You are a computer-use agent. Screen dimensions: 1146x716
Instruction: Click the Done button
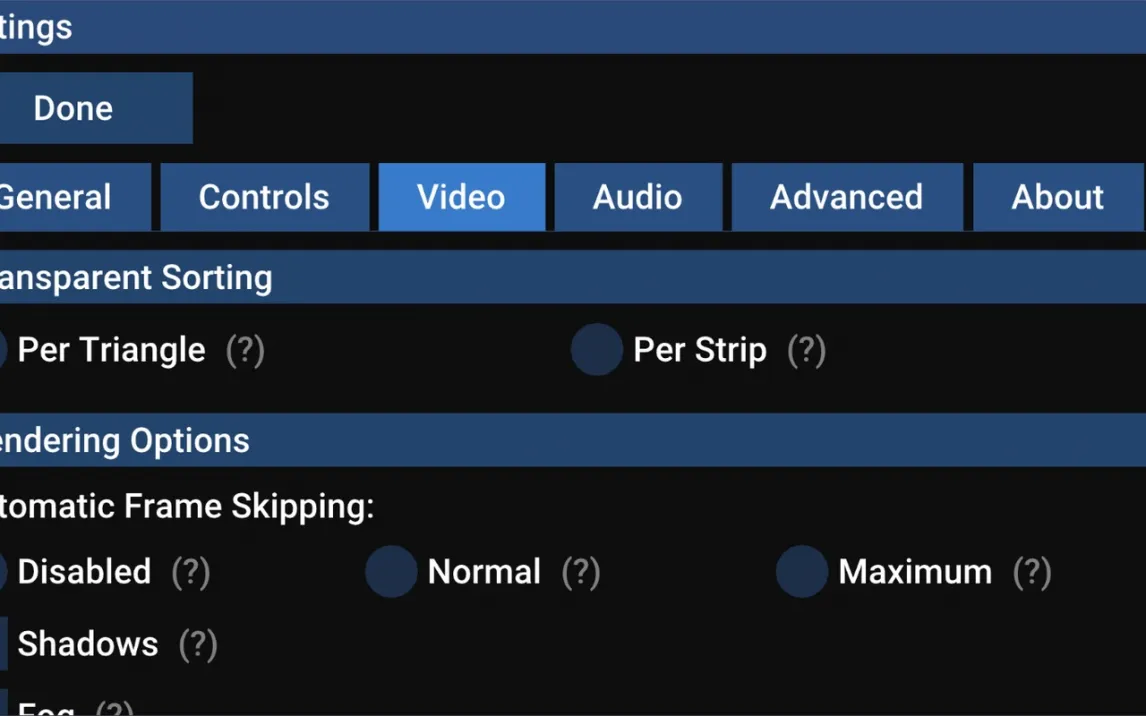point(96,108)
